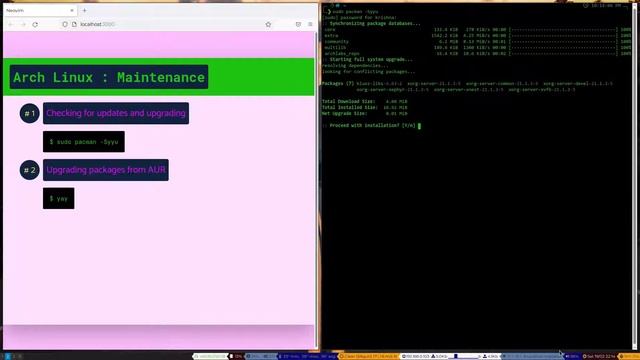Click the #2 step badge
This screenshot has height=360, width=640.
[29, 170]
